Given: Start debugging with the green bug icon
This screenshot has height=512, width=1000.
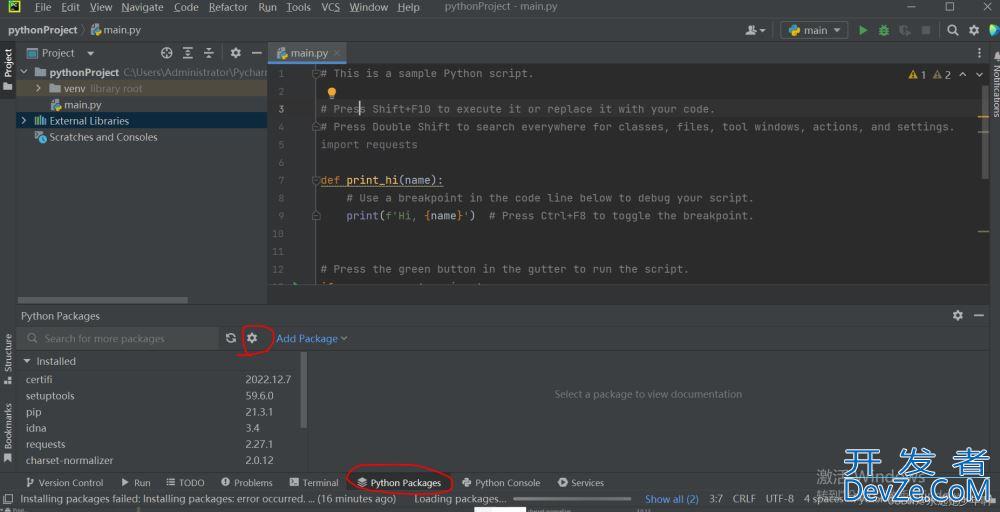Looking at the screenshot, I should click(x=883, y=30).
